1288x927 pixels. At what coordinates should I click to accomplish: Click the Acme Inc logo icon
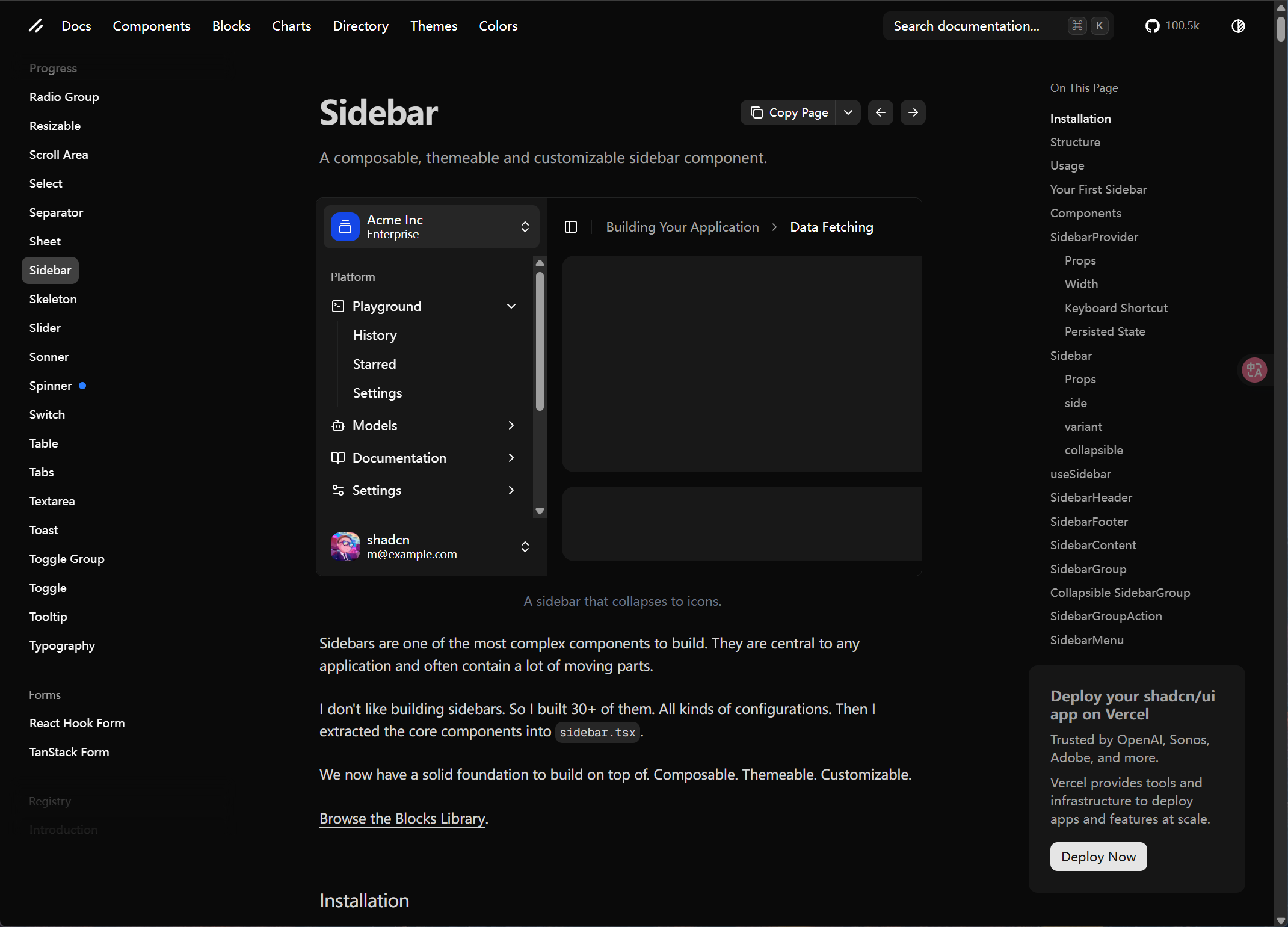345,227
